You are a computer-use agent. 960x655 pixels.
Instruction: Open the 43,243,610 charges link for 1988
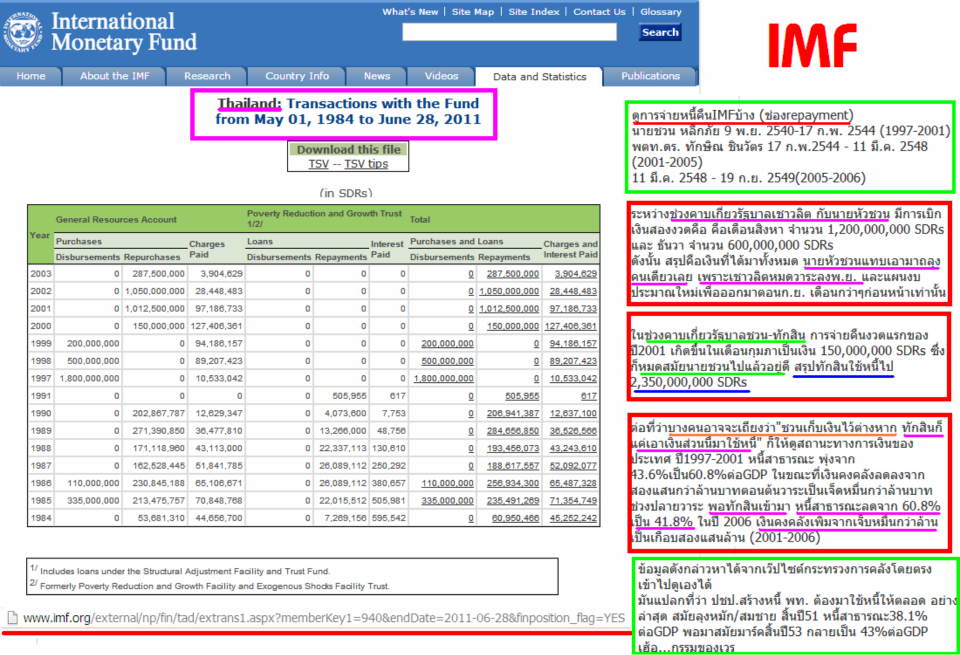[573, 449]
